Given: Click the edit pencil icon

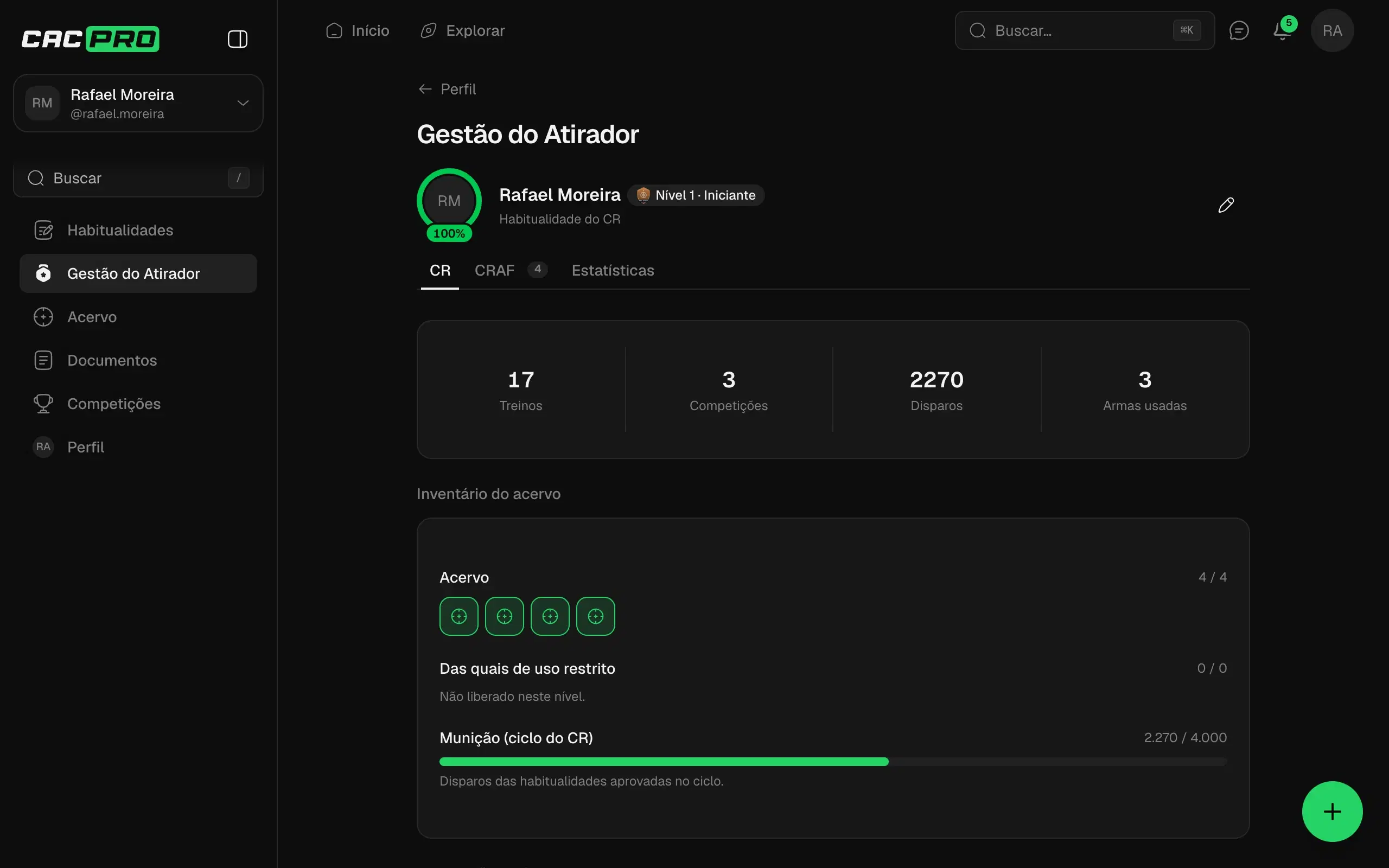Looking at the screenshot, I should pyautogui.click(x=1226, y=205).
